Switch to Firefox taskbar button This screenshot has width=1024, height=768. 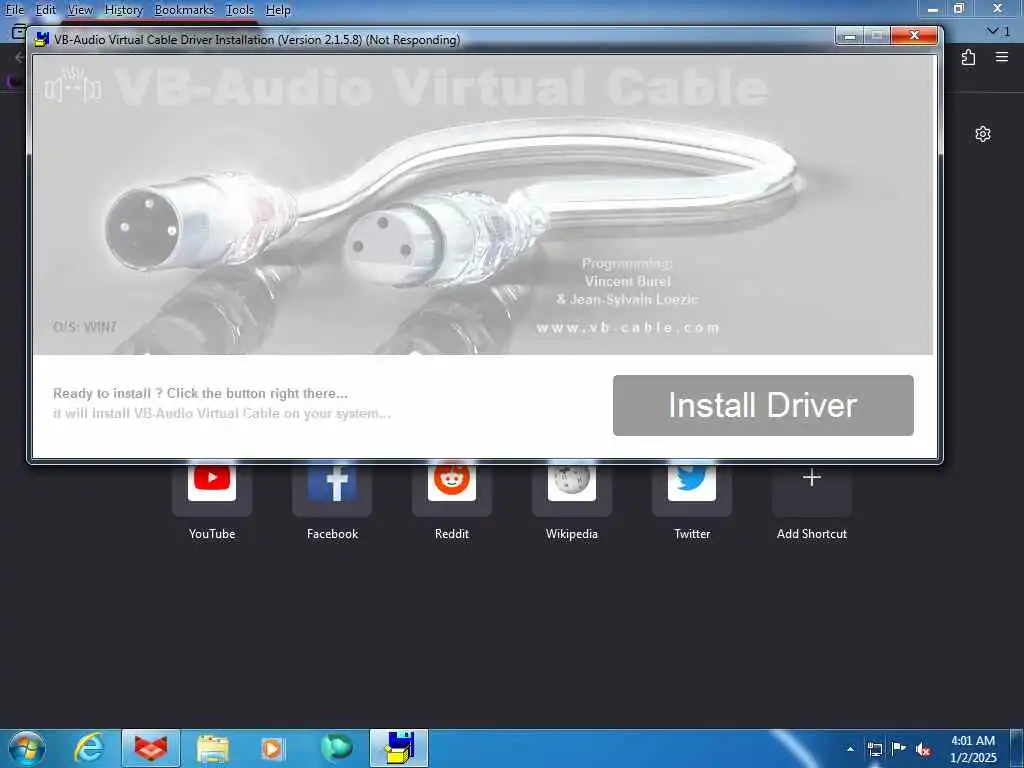click(151, 748)
